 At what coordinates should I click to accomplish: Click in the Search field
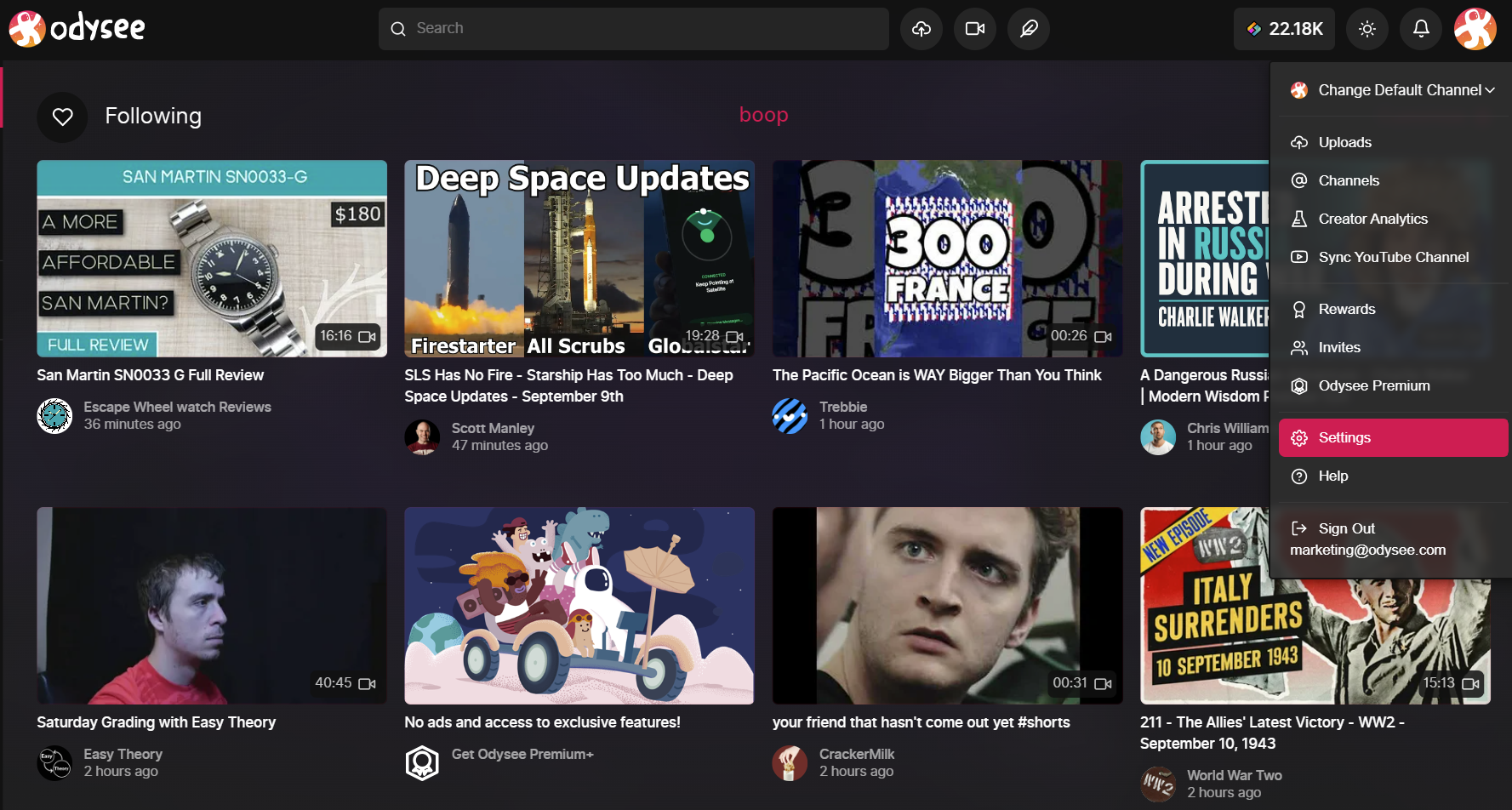(x=634, y=29)
